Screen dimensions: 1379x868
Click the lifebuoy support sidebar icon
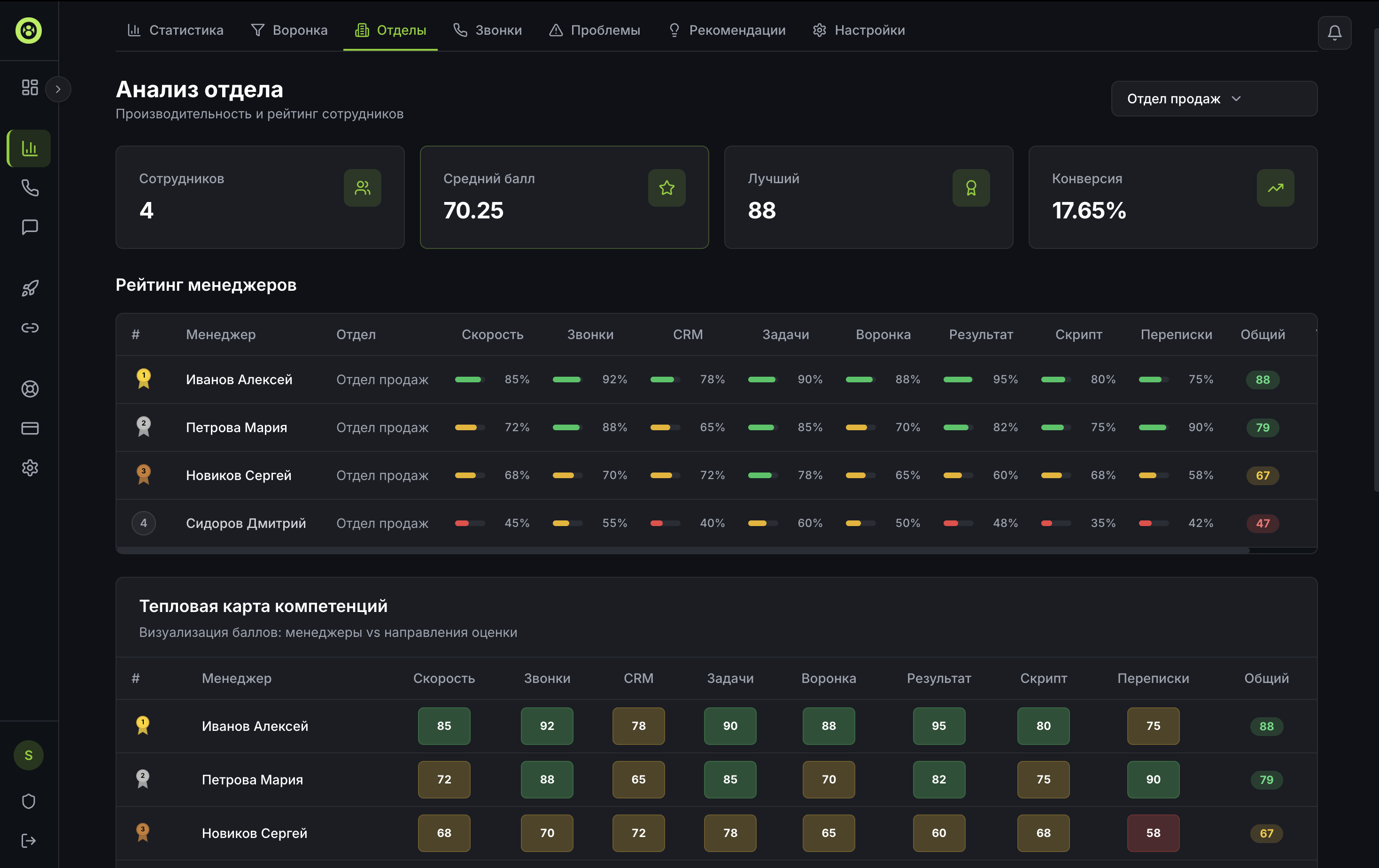coord(30,389)
